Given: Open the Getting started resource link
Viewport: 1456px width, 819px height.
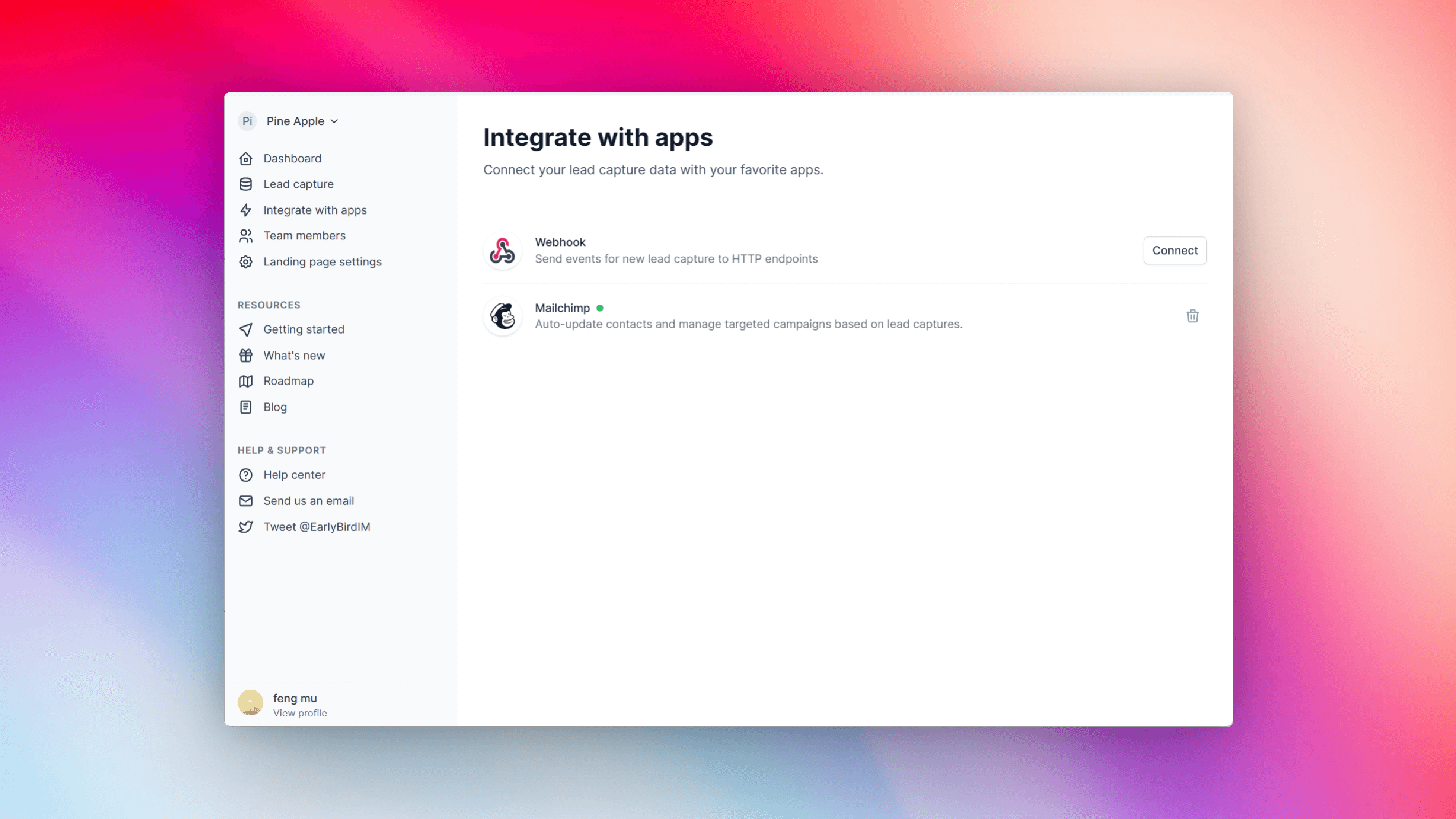Looking at the screenshot, I should (304, 329).
